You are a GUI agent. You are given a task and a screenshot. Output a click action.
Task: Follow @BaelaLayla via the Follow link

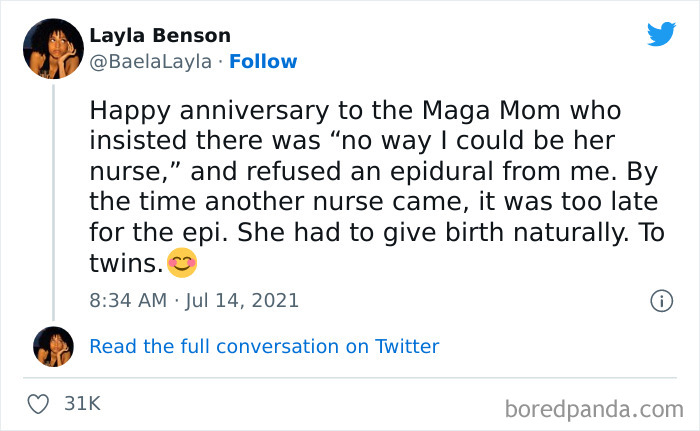tap(263, 61)
